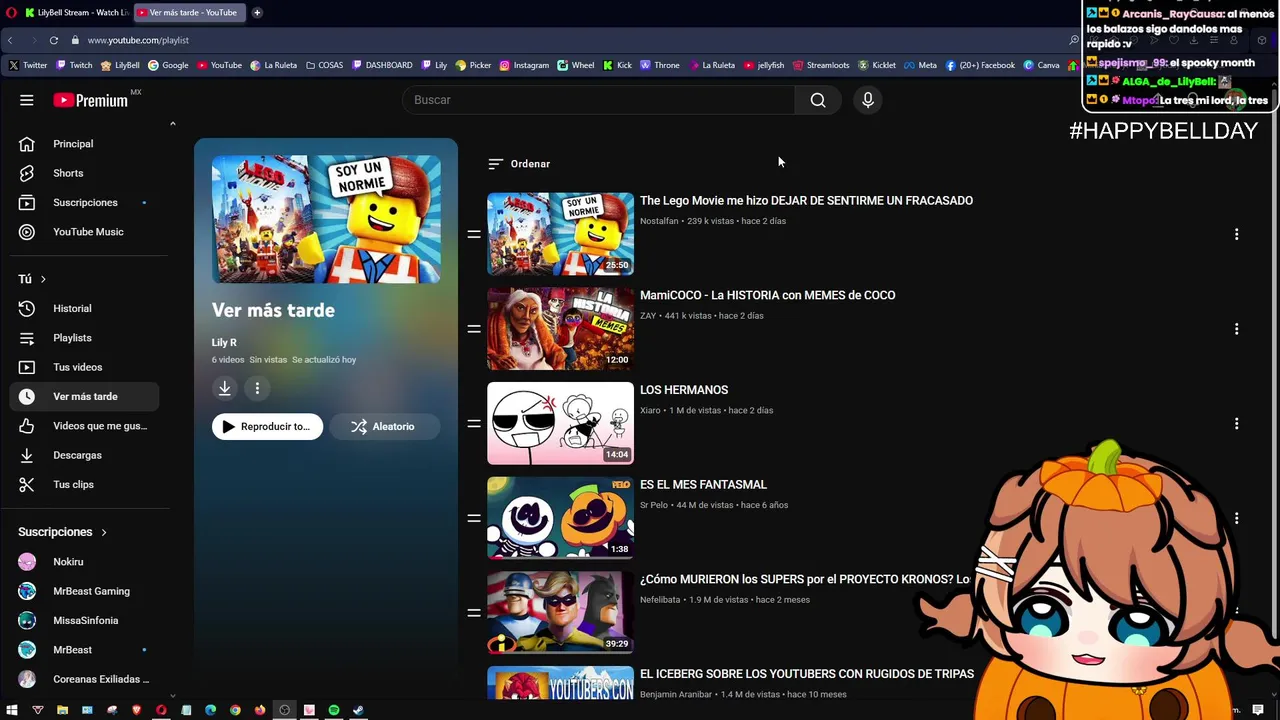Open playlist three-dot options menu

(257, 388)
